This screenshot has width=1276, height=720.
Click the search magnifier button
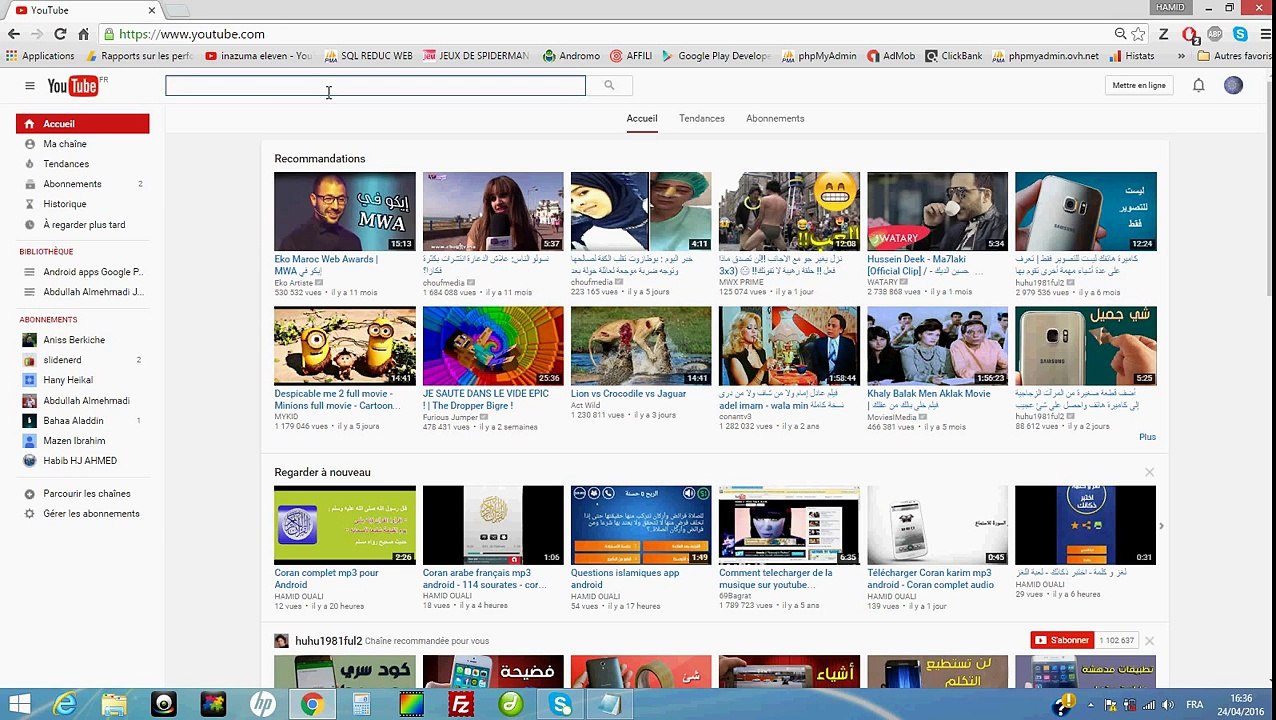pos(609,86)
